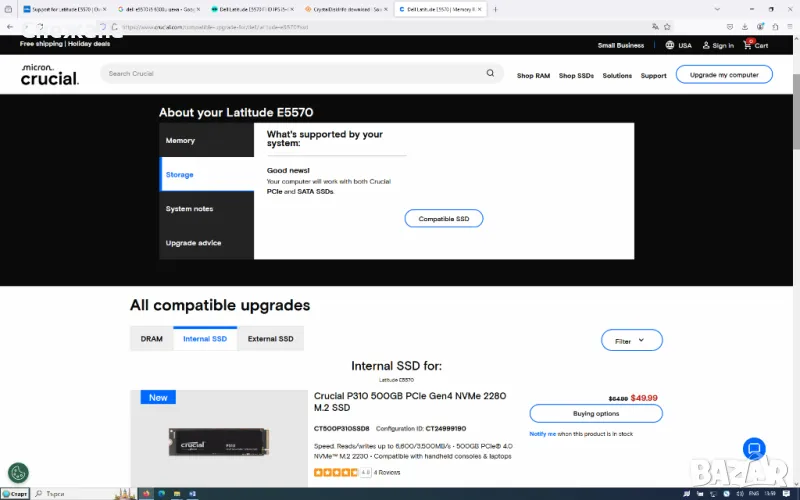Select the System notes side tab
800x500 pixels.
pos(189,209)
